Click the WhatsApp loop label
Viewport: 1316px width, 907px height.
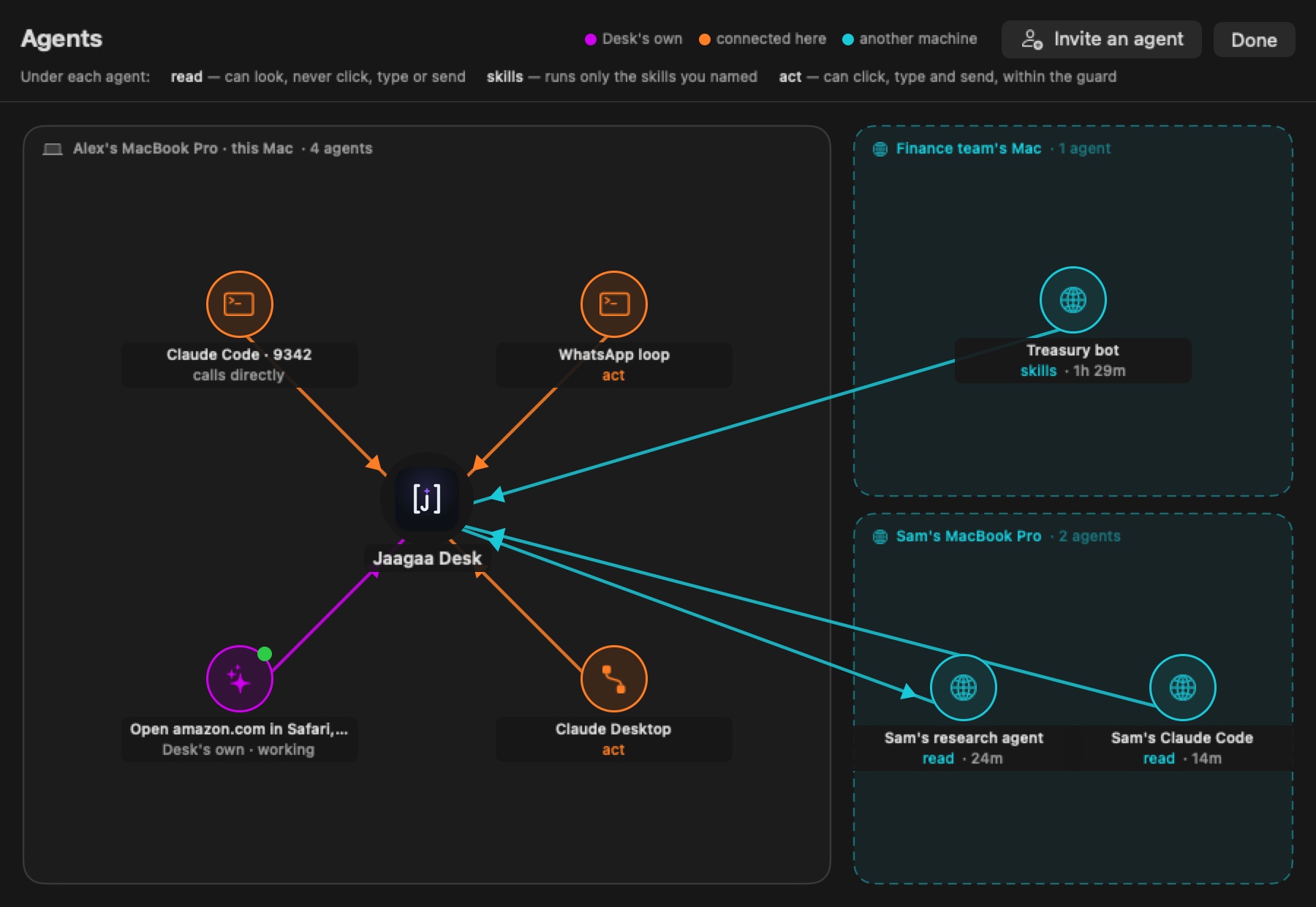coord(614,355)
